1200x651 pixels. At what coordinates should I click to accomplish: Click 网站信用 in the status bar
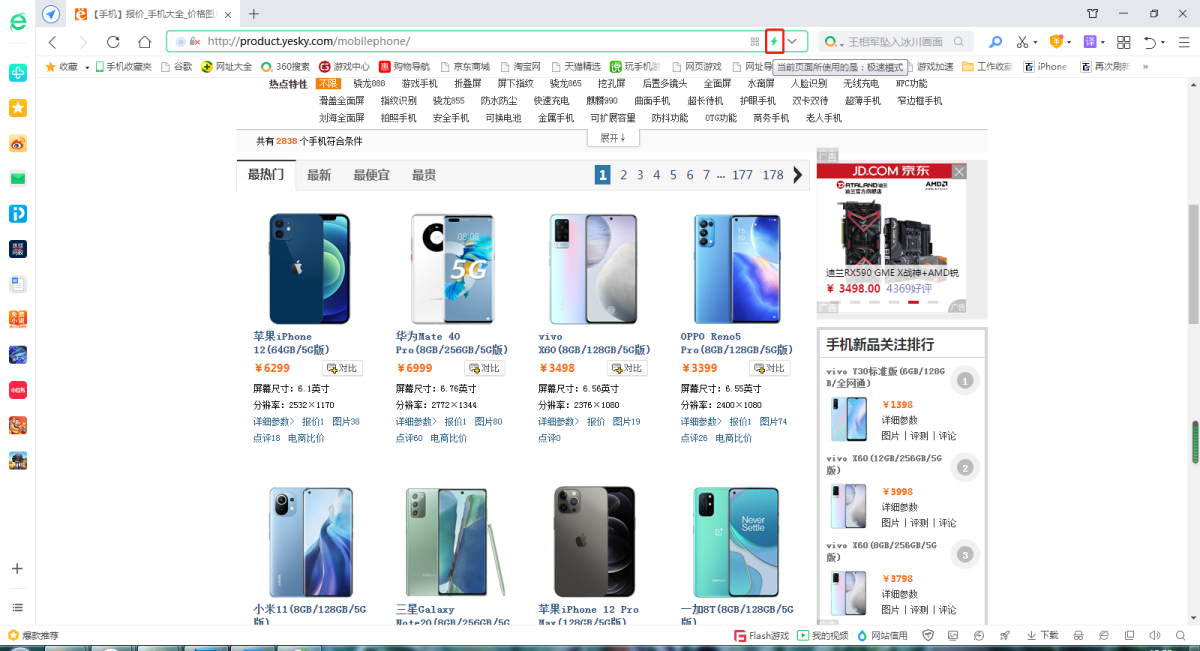point(882,635)
